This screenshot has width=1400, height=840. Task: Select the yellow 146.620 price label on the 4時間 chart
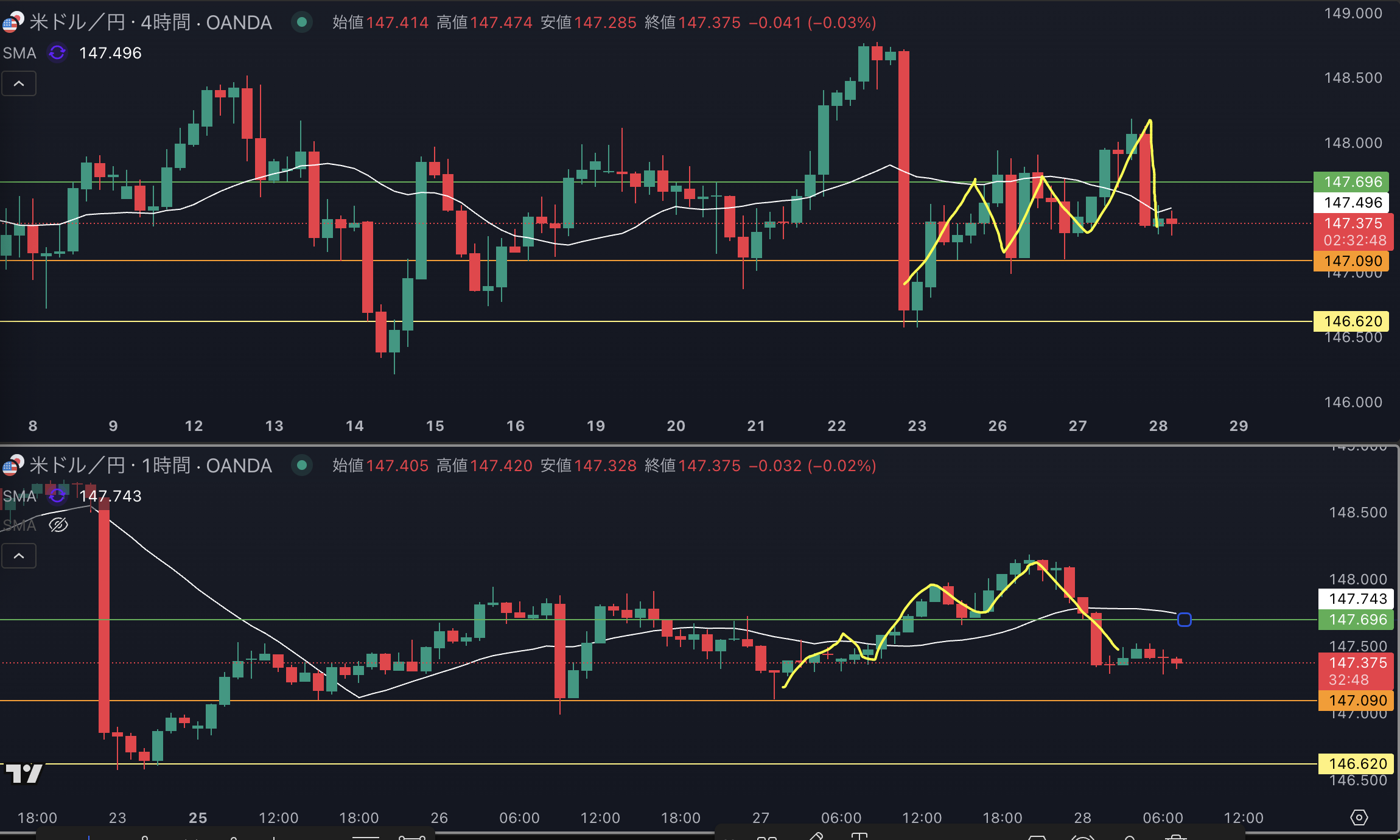point(1351,321)
